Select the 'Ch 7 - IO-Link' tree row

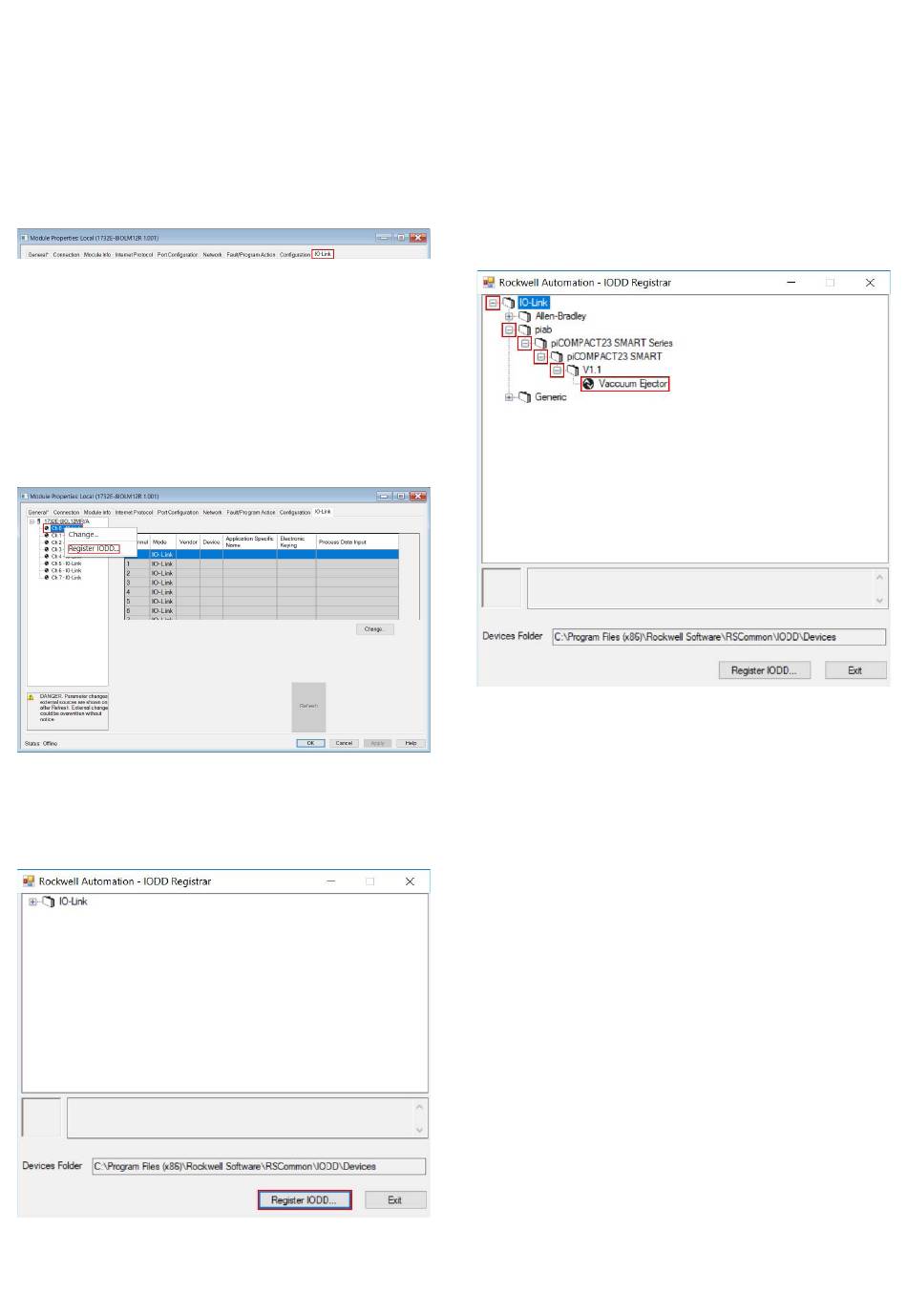(67, 578)
